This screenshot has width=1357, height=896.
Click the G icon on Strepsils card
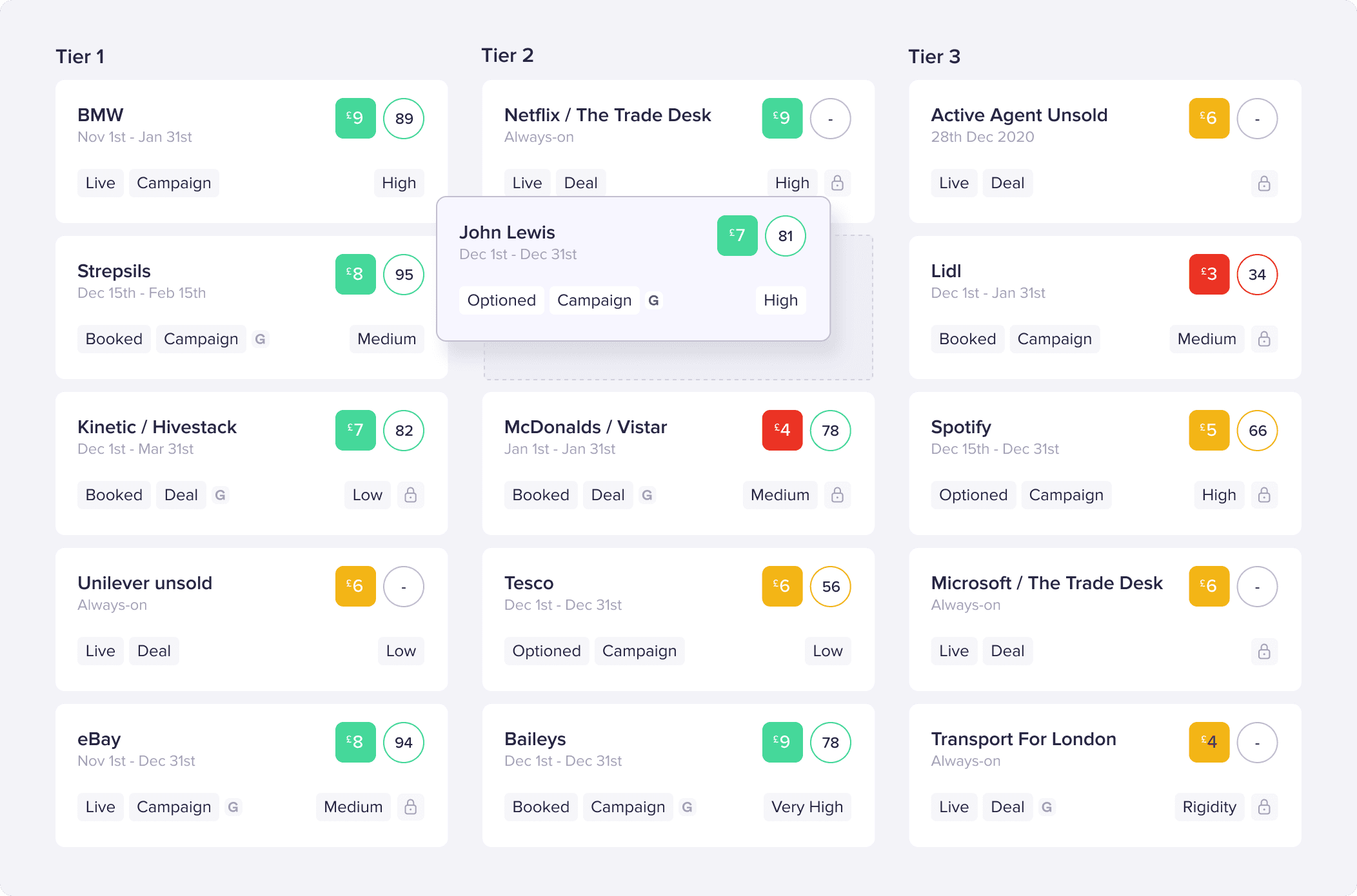[x=260, y=339]
